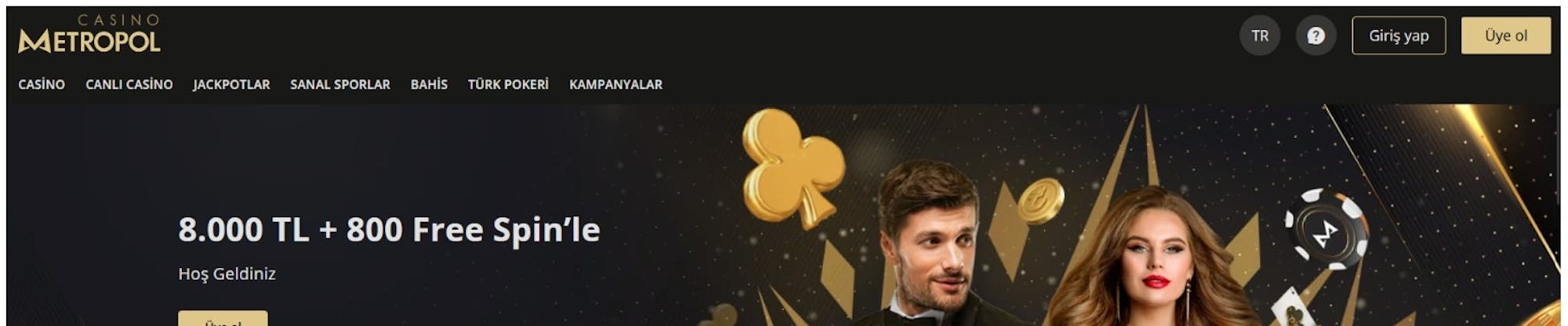Click the Giriş yap login button
The width and height of the screenshot is (1568, 326).
point(1399,36)
